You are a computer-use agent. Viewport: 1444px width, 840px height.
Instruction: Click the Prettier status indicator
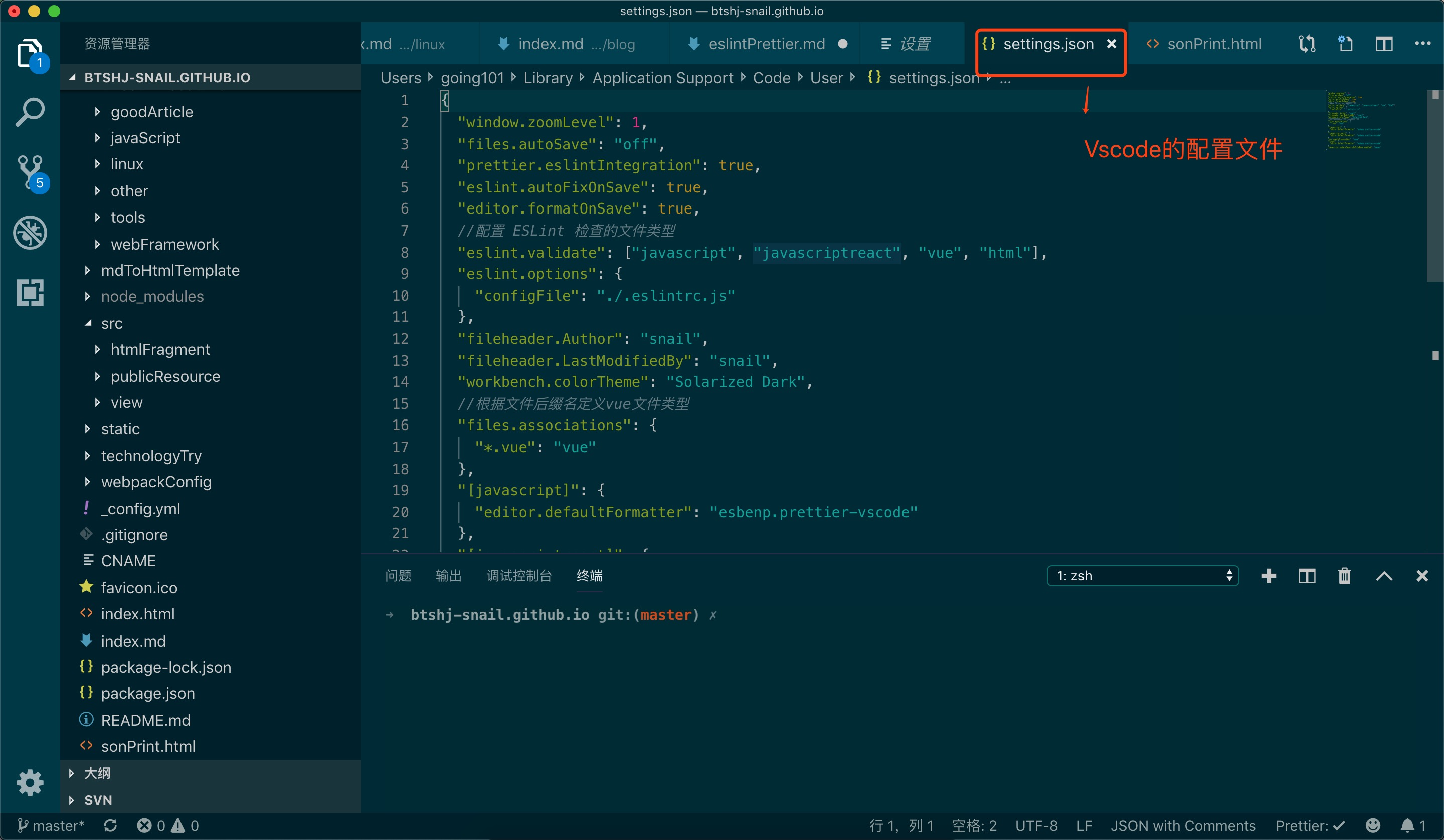[1309, 825]
